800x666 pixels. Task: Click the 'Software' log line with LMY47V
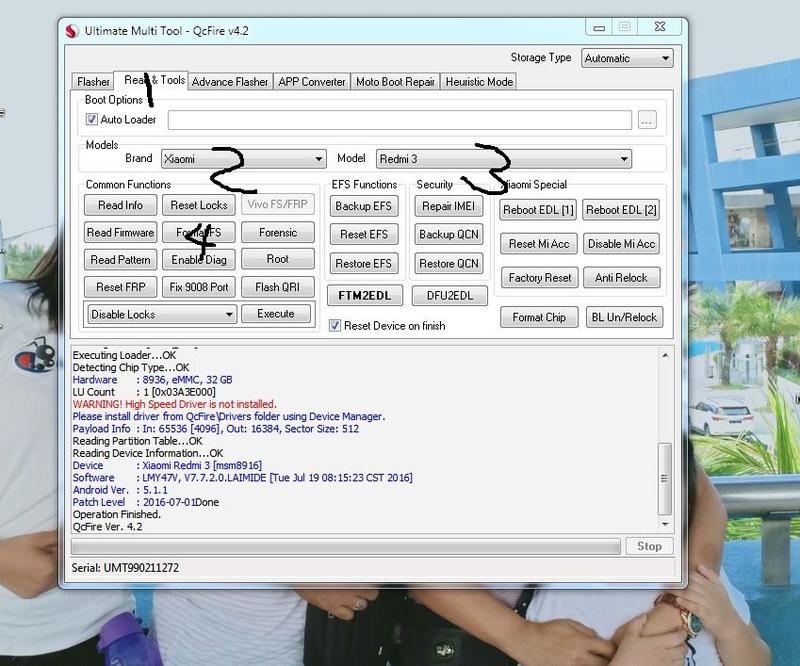[243, 478]
